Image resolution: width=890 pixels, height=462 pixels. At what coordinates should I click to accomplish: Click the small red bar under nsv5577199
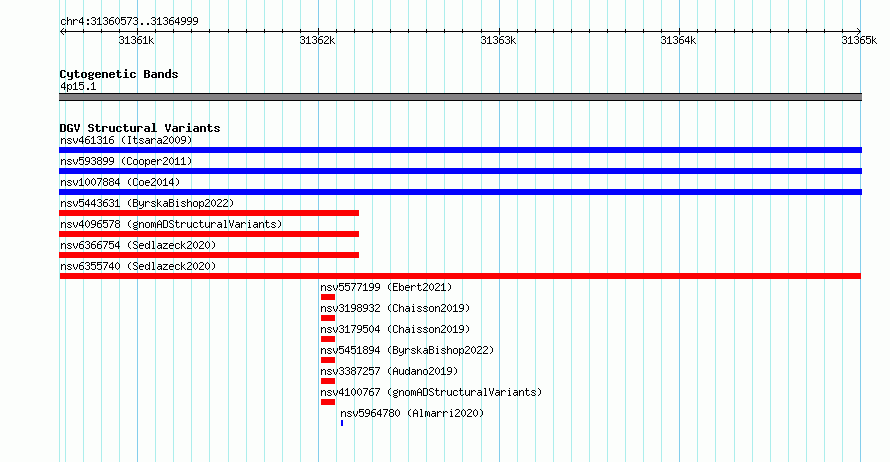click(328, 297)
